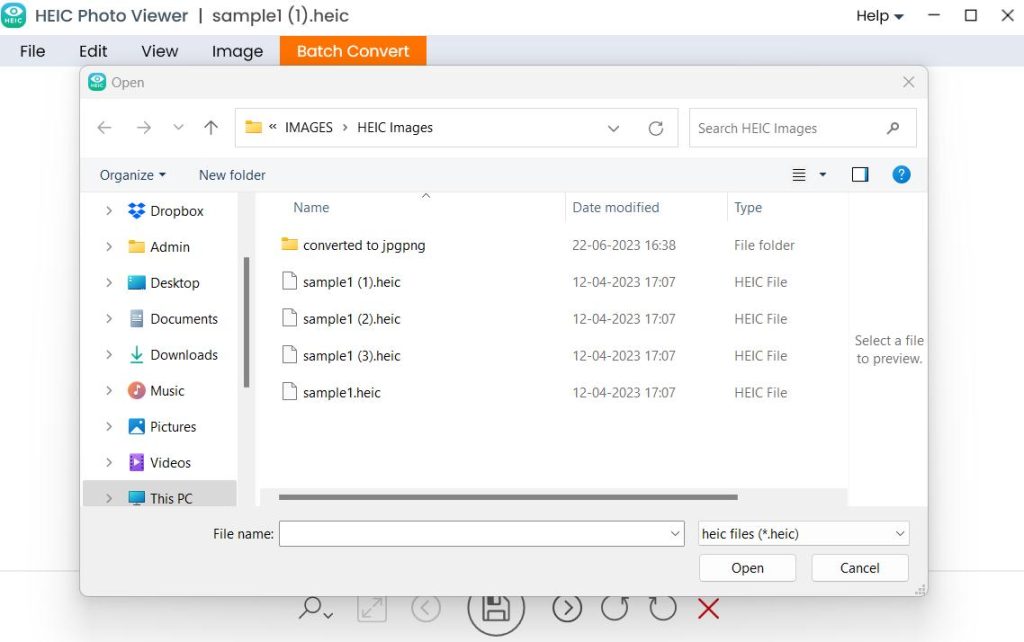Refresh the HEIC Images folder listing
The width and height of the screenshot is (1024, 642).
coord(656,128)
